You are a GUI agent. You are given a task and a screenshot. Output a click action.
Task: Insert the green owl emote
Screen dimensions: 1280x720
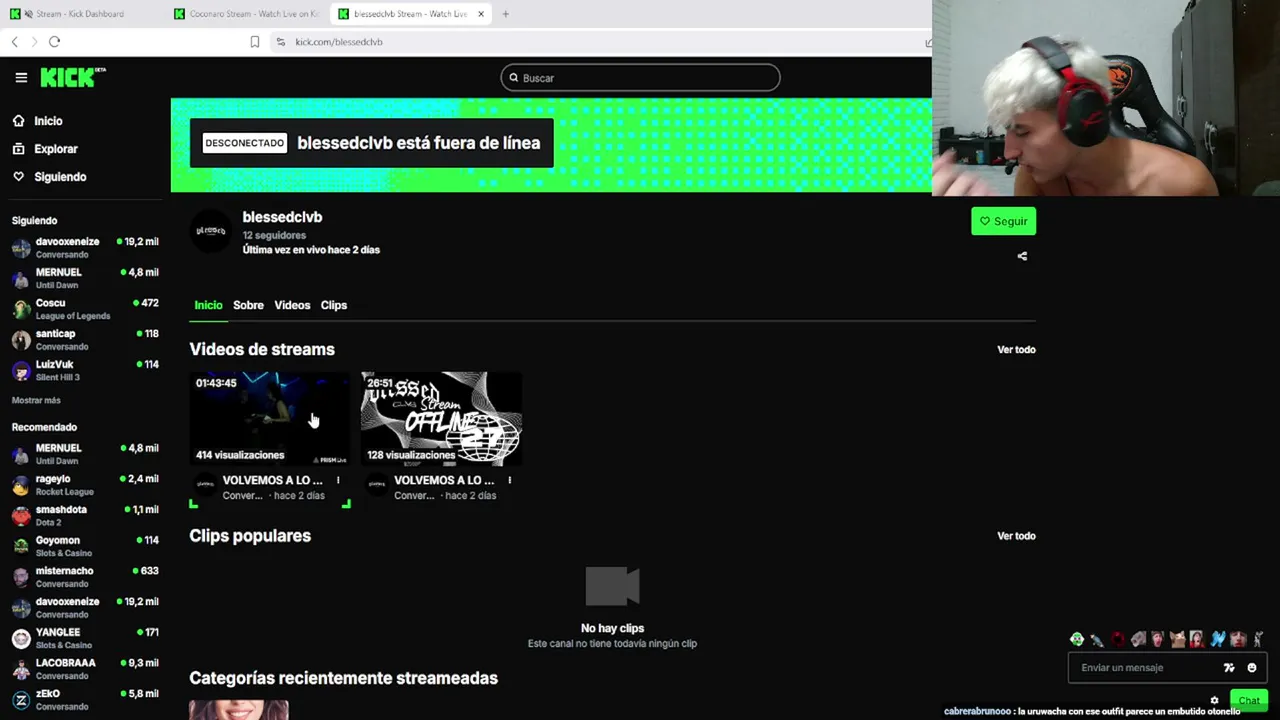(x=1077, y=639)
